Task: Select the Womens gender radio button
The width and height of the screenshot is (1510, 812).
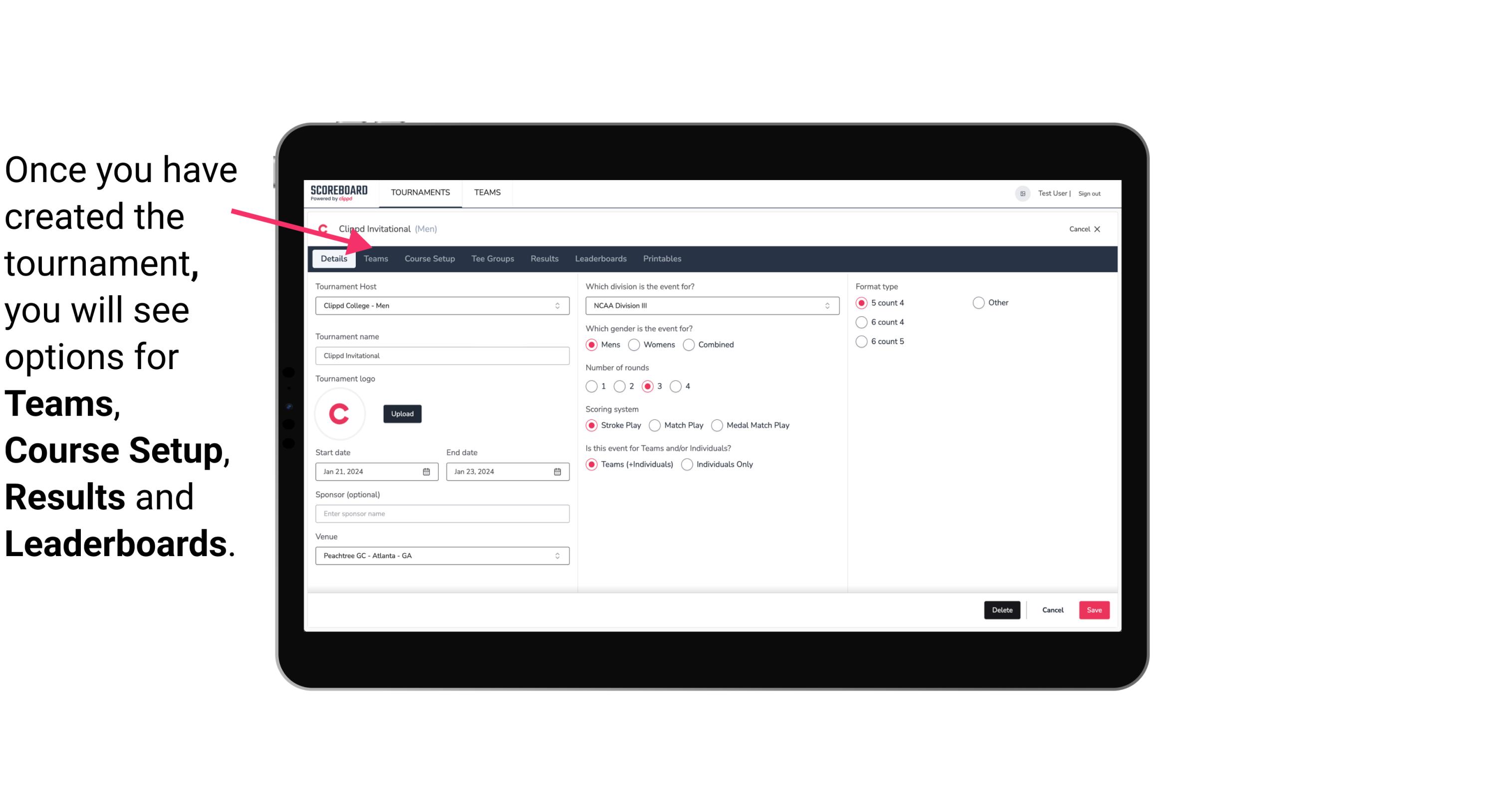Action: [x=634, y=344]
